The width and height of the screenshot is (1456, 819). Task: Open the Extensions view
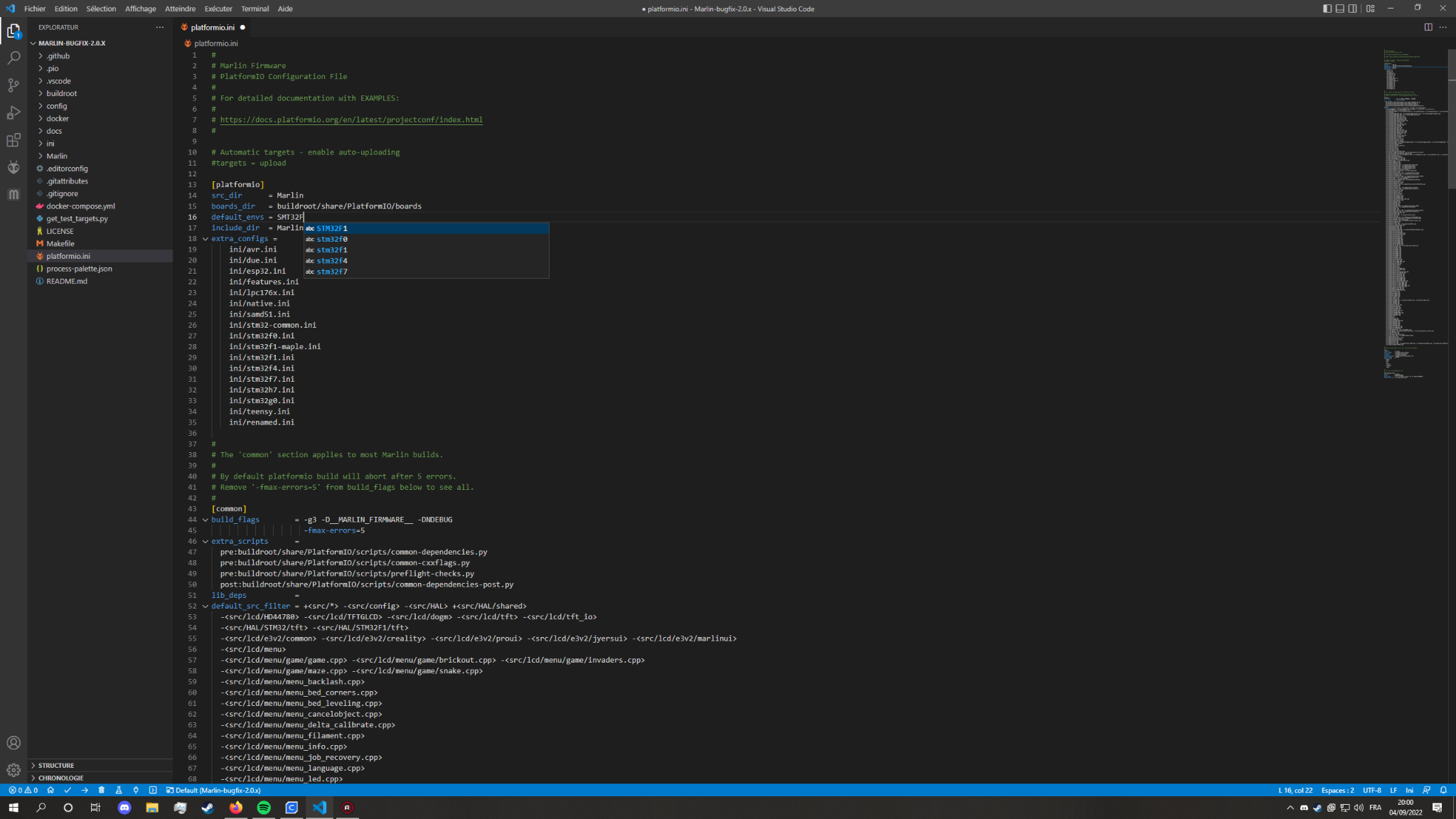[14, 140]
